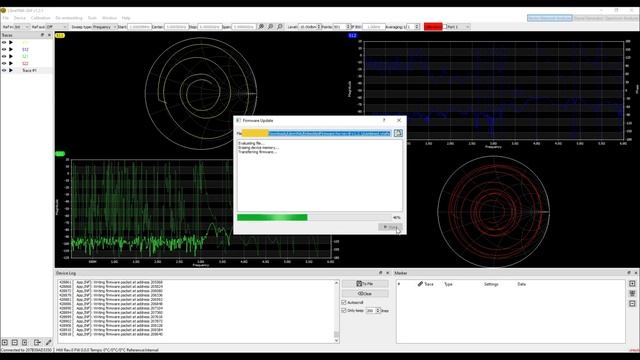Open the Ref out dropdown

point(57,27)
